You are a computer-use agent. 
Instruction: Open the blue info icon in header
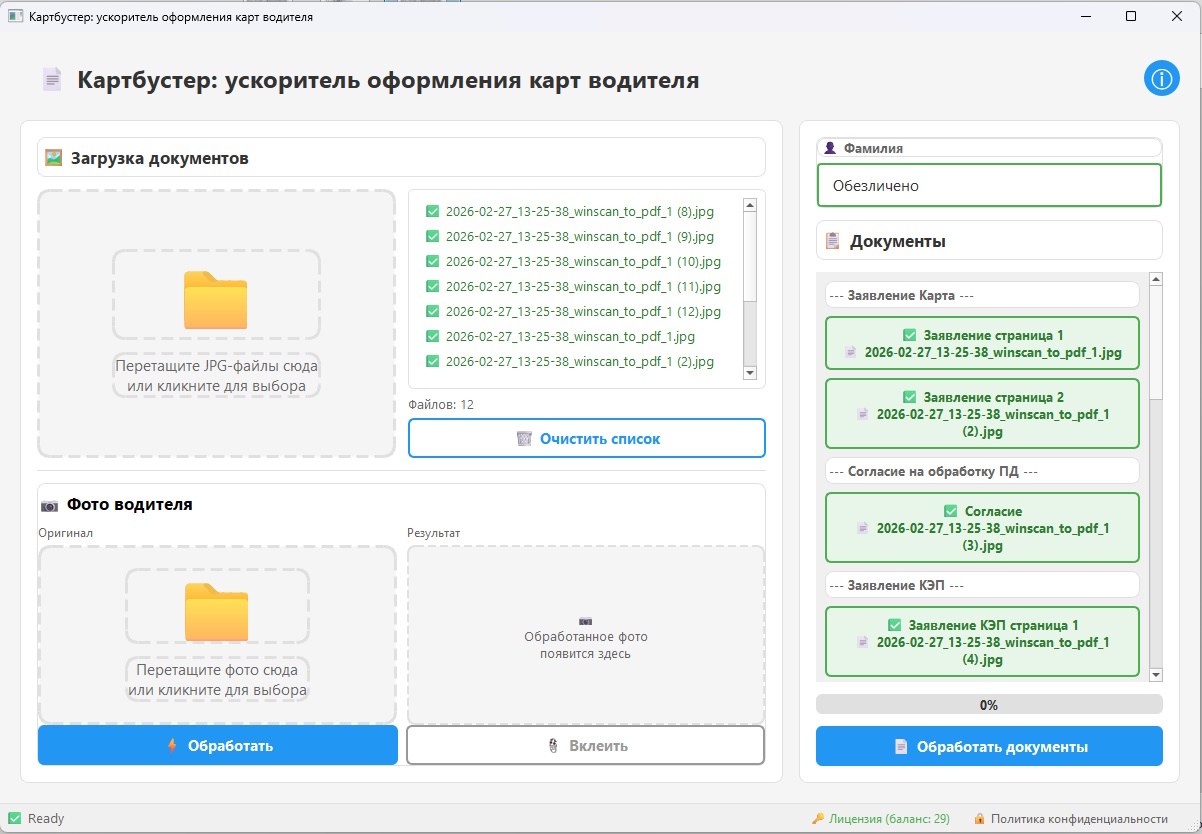point(1162,79)
